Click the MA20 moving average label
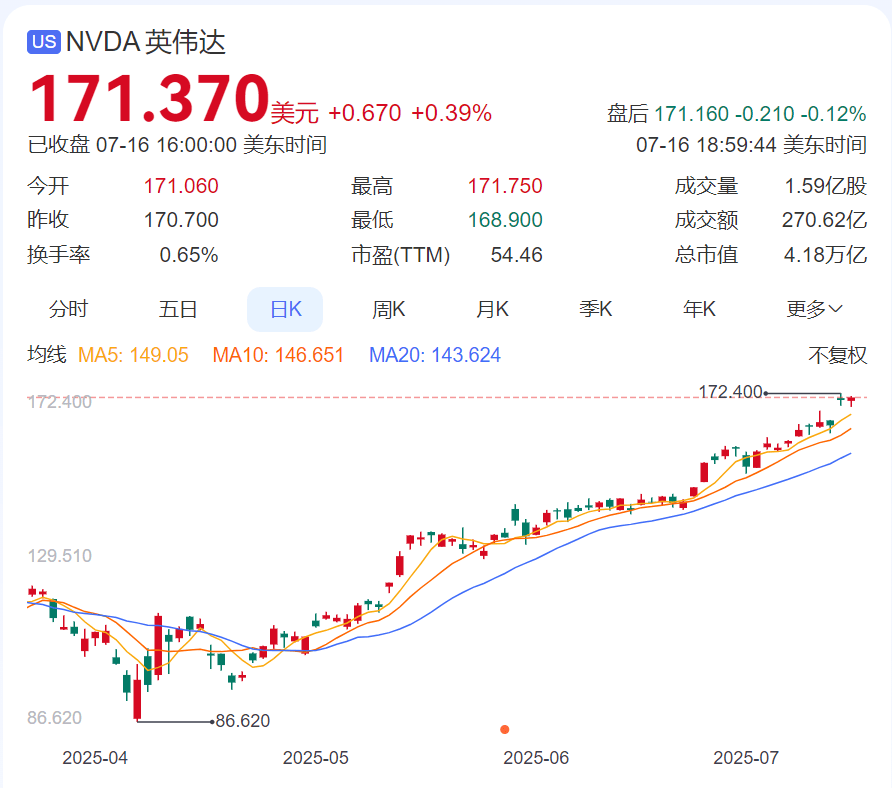The image size is (892, 788). point(435,355)
